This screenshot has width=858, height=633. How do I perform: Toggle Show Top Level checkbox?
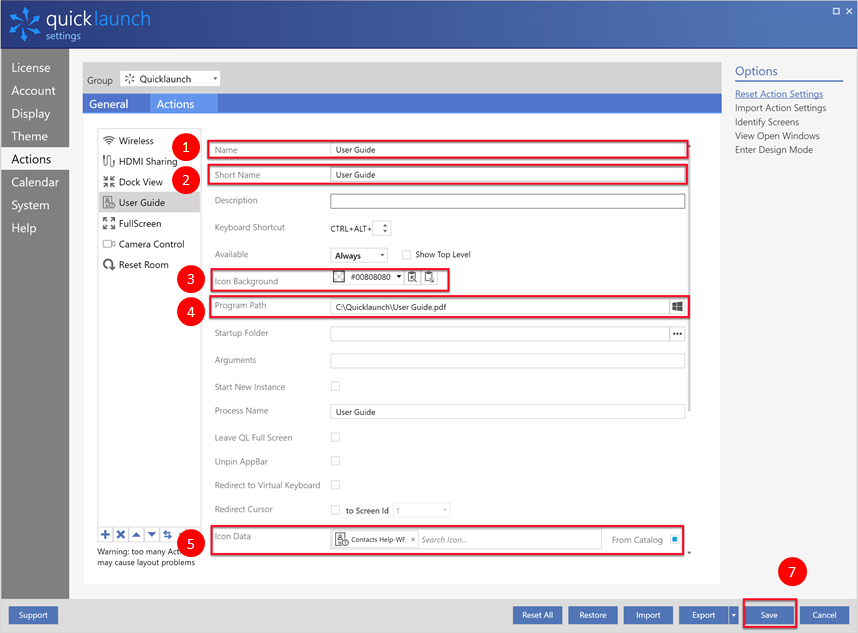pyautogui.click(x=406, y=254)
